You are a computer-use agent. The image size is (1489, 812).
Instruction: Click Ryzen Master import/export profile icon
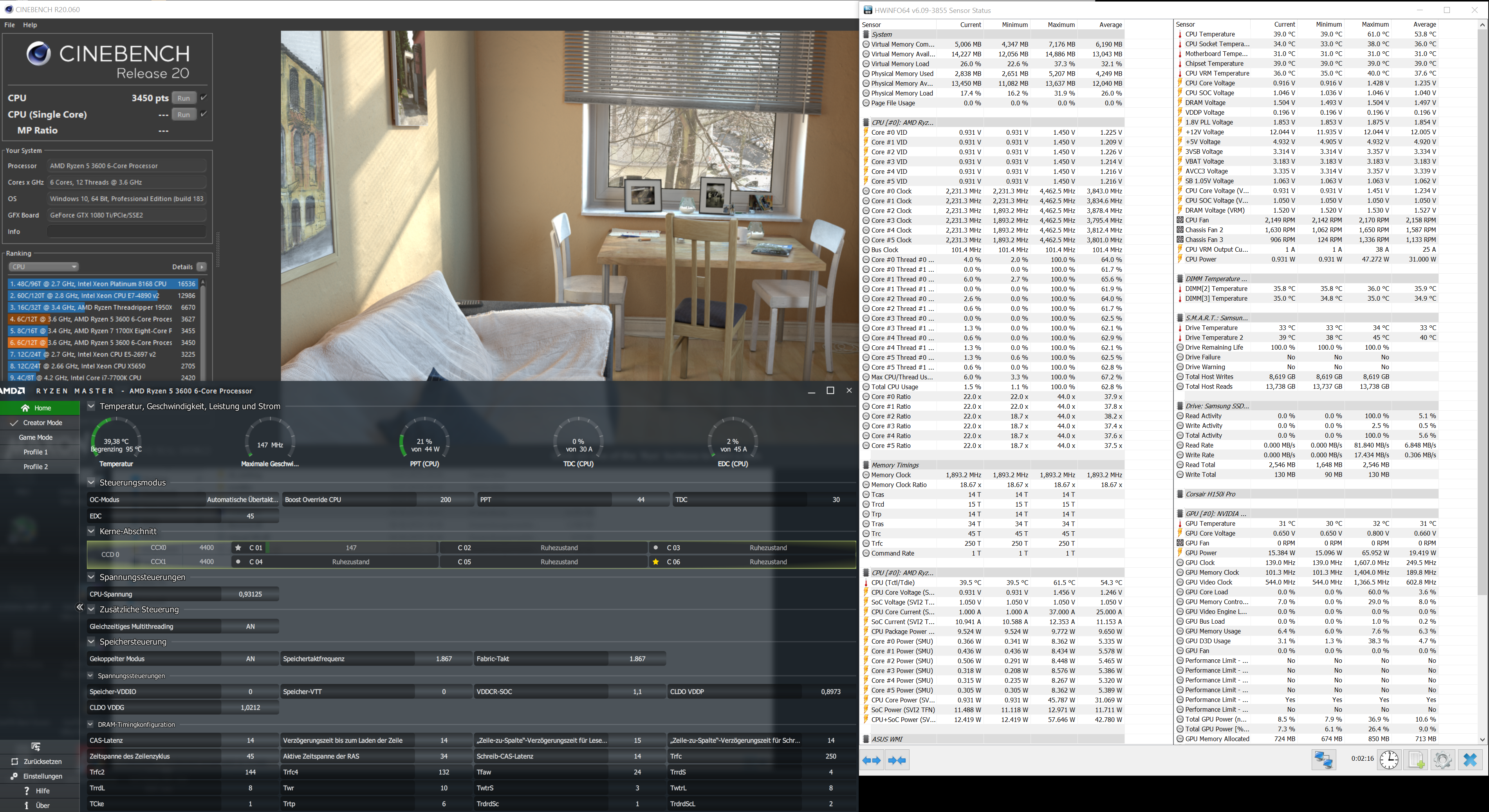point(35,746)
